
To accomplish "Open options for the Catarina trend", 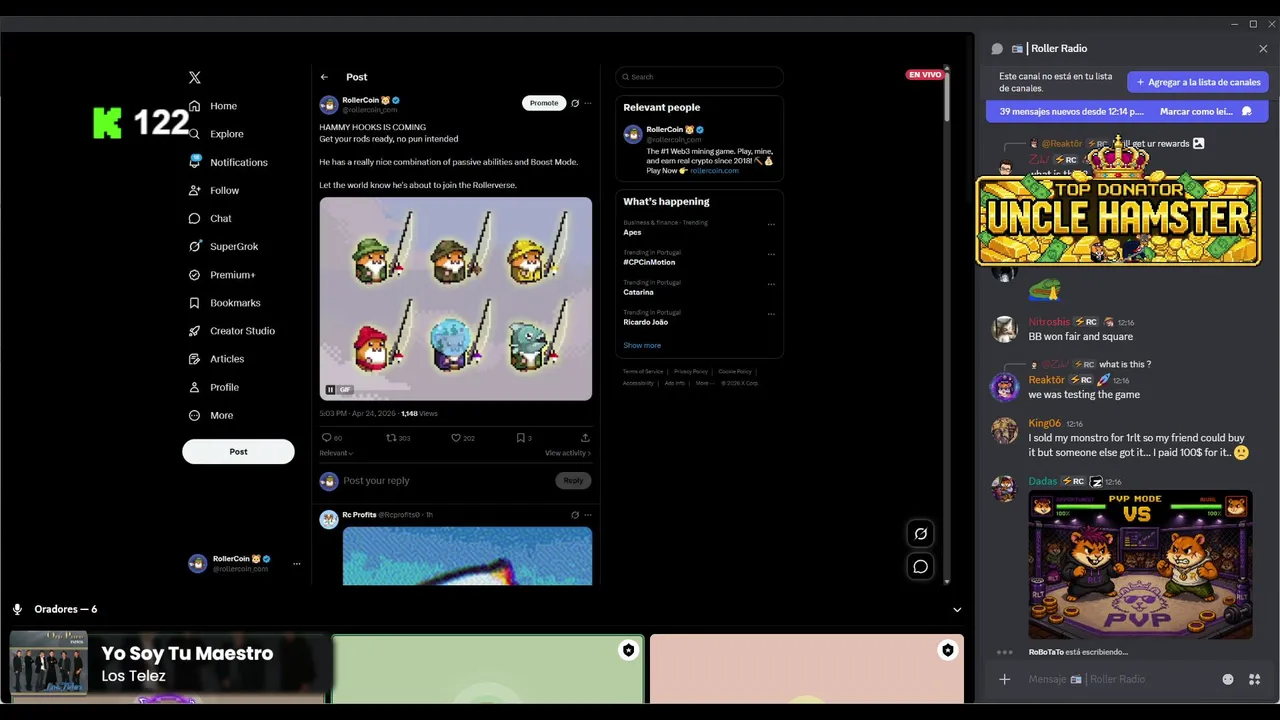I will 771,284.
